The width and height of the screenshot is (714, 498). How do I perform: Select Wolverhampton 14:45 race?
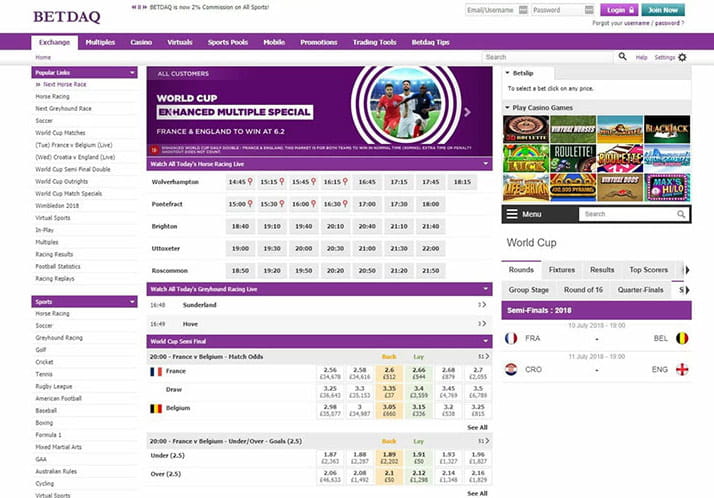click(x=240, y=182)
